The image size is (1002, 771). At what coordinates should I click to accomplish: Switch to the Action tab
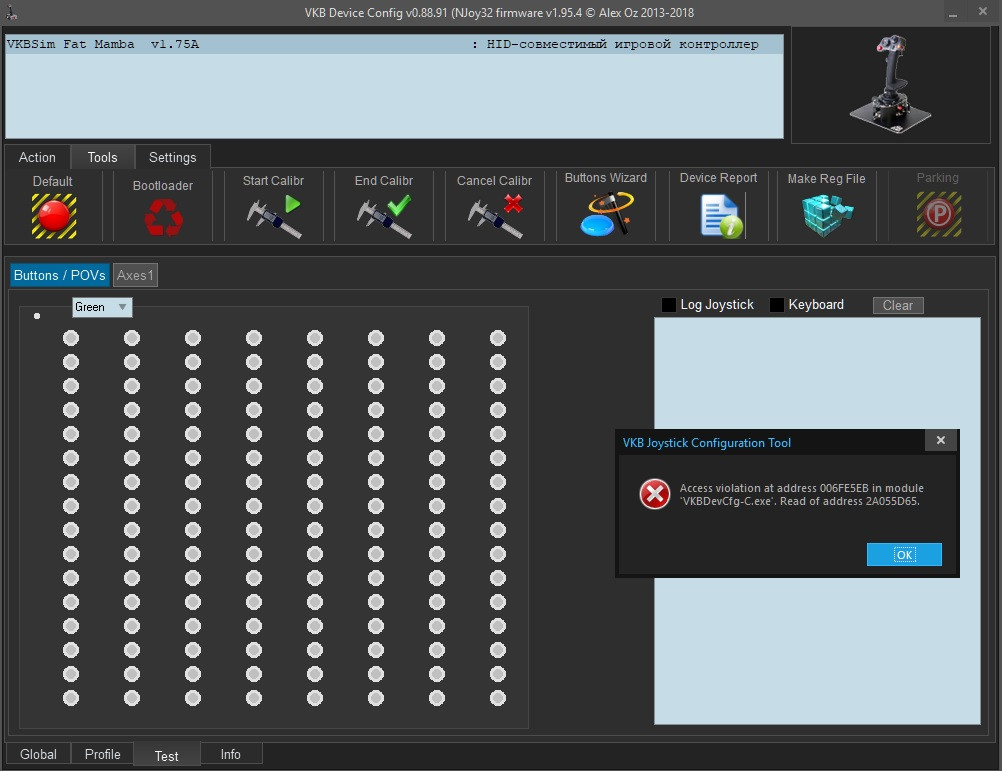point(37,157)
